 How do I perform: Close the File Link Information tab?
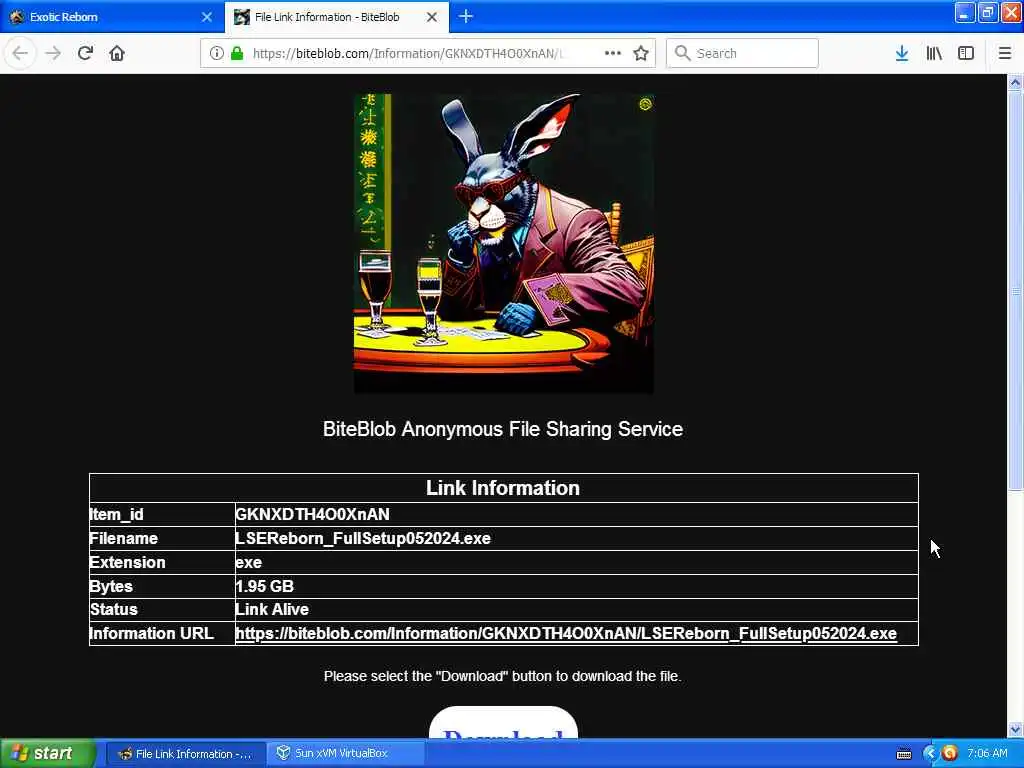tap(432, 17)
